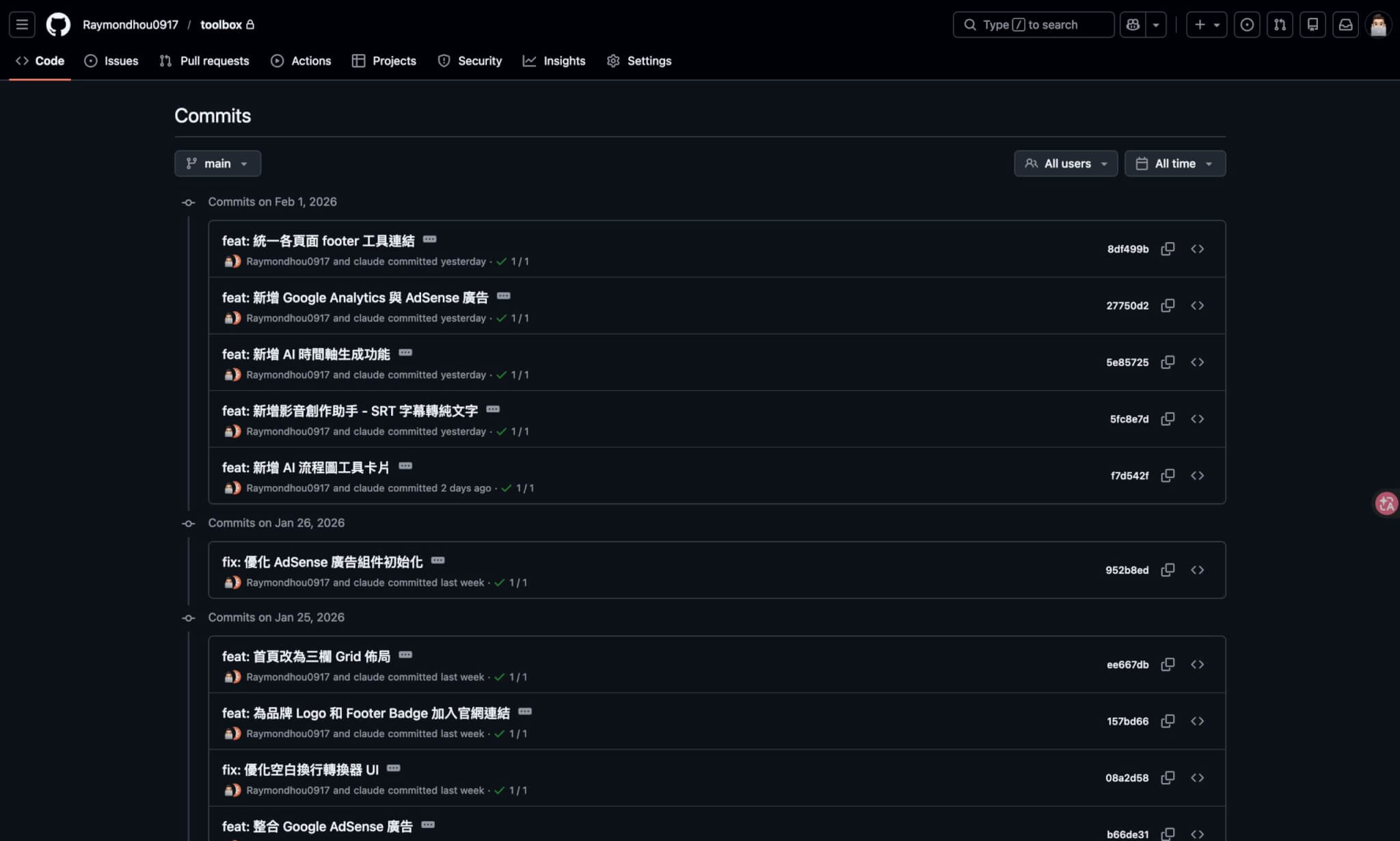Image resolution: width=1400 pixels, height=841 pixels.
Task: Open commit titled 'fix: 優化空白換行轉換器 UI'
Action: pos(301,769)
